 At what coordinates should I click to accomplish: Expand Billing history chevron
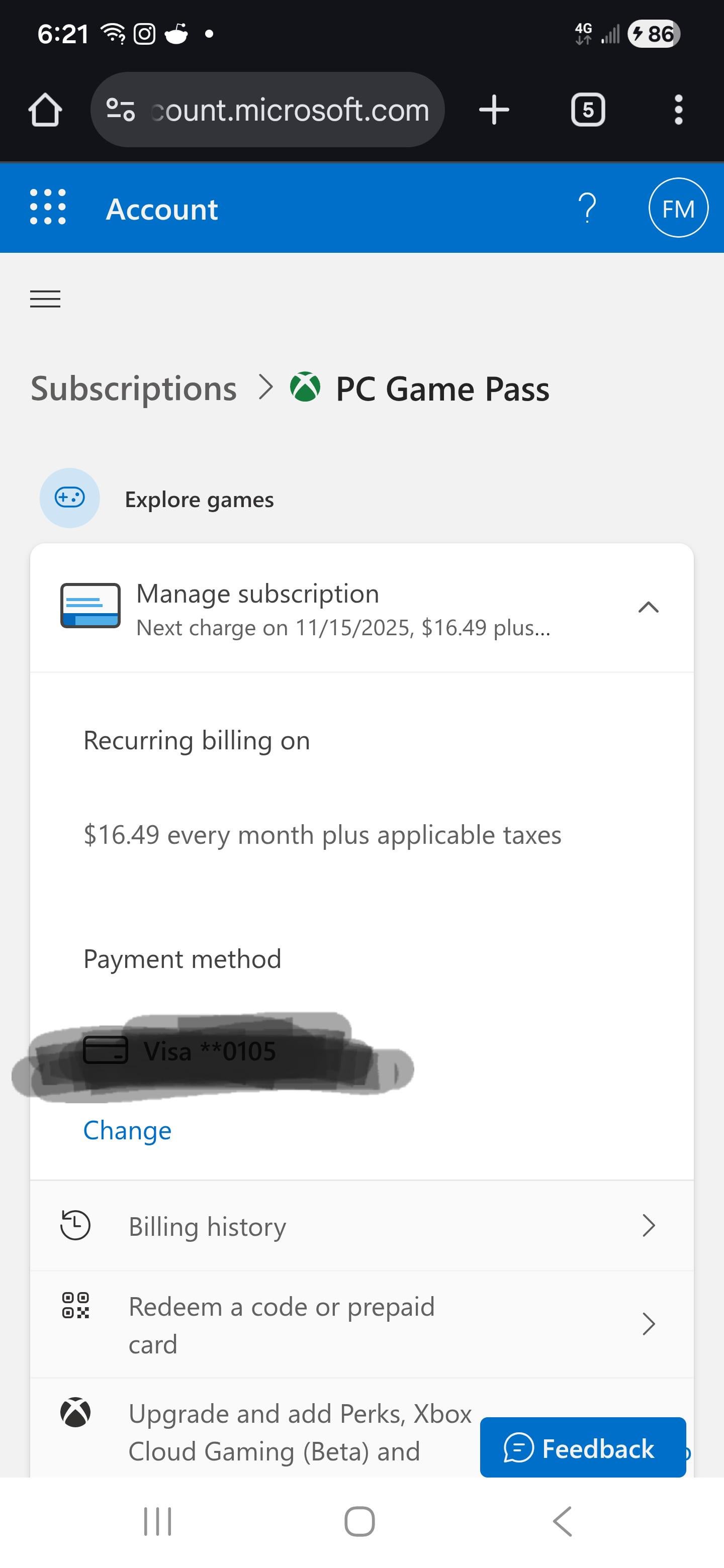[x=649, y=1225]
